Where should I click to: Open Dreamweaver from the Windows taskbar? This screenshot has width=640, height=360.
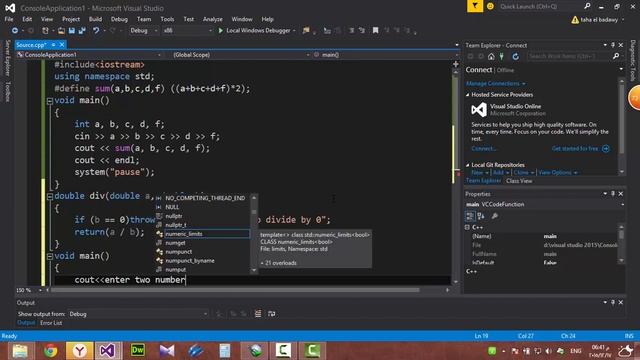click(138, 351)
